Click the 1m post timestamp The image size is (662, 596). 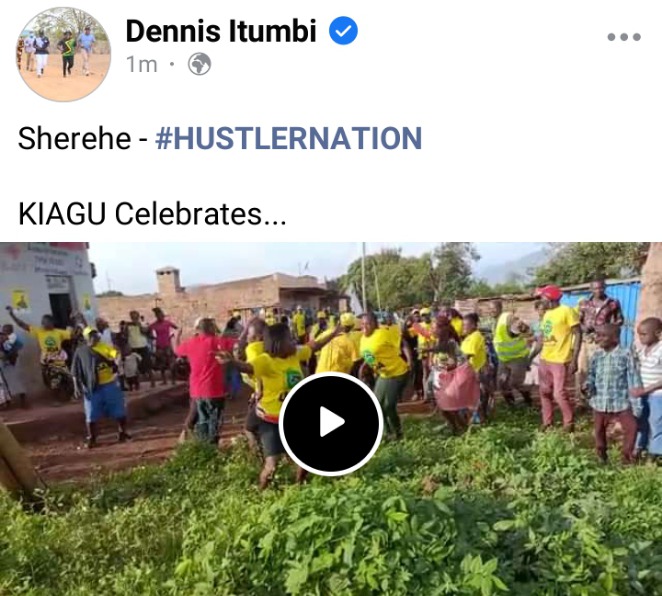(x=141, y=65)
